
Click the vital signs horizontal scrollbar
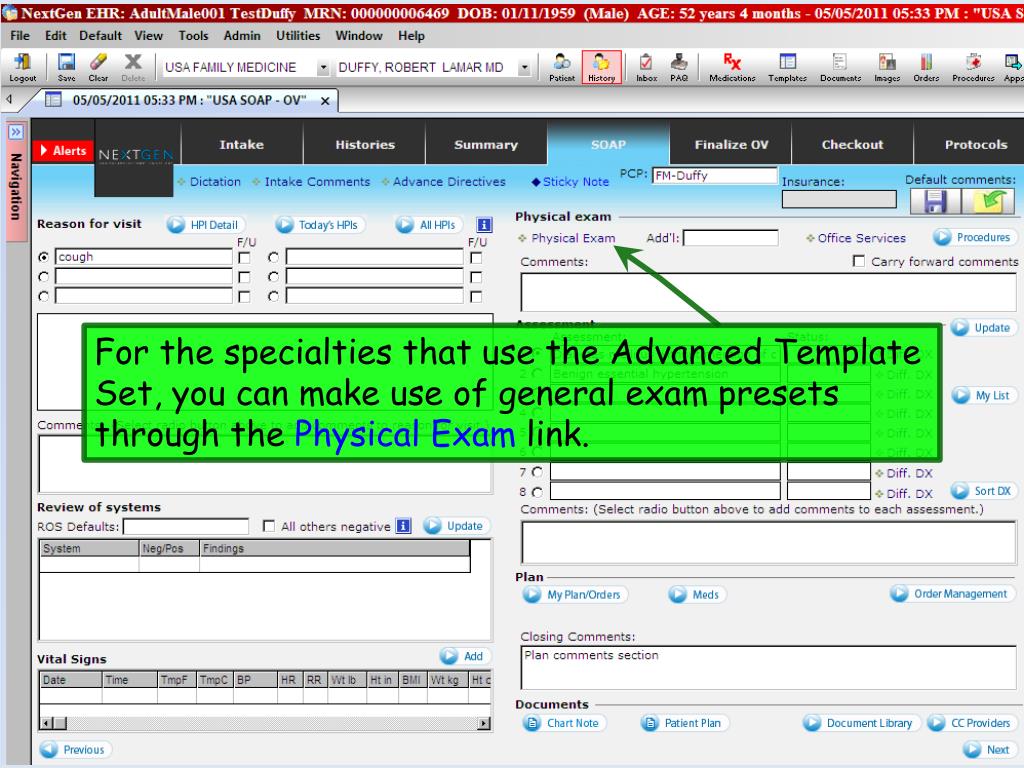[265, 723]
